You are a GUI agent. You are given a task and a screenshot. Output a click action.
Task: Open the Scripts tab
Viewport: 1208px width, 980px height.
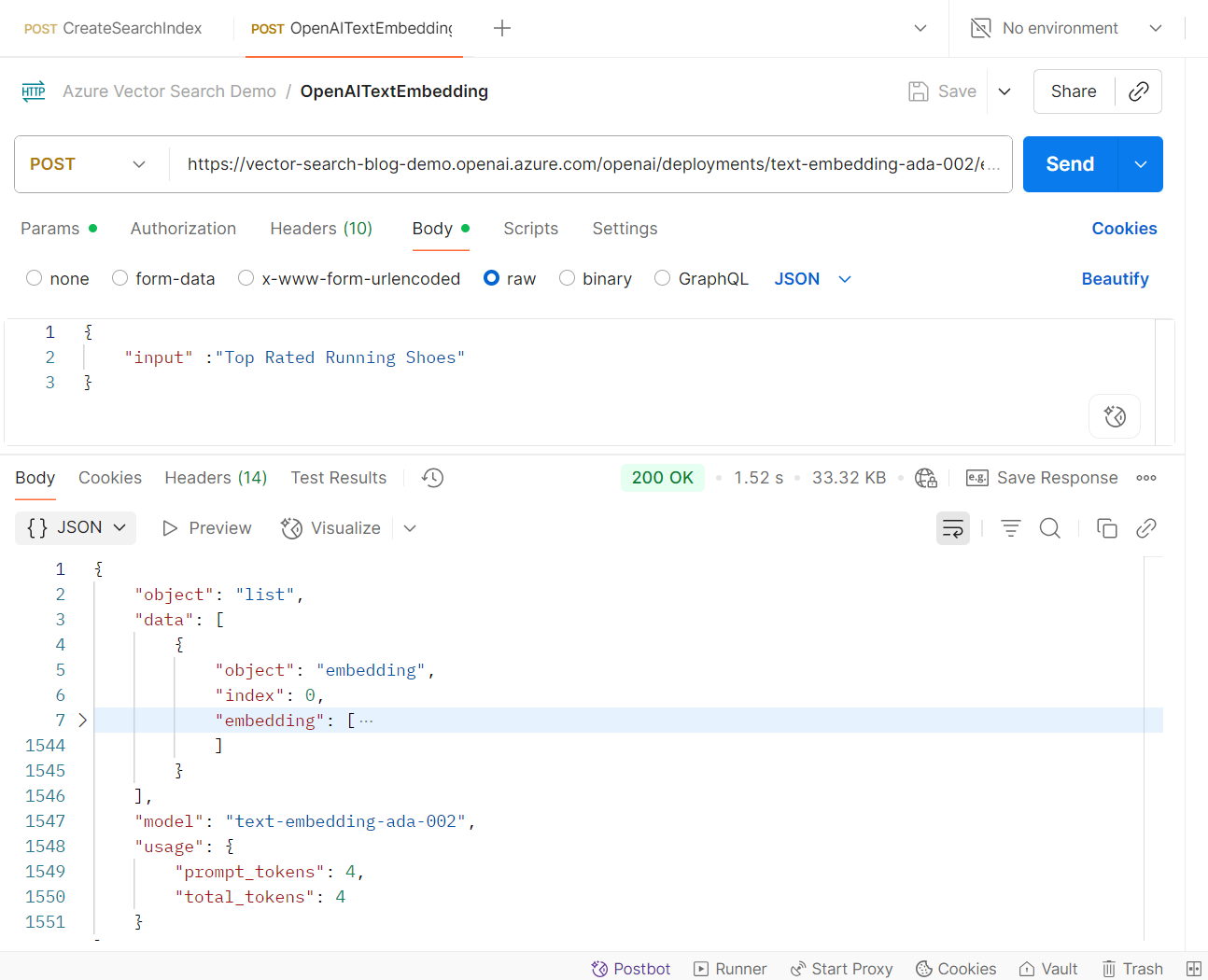coord(531,229)
